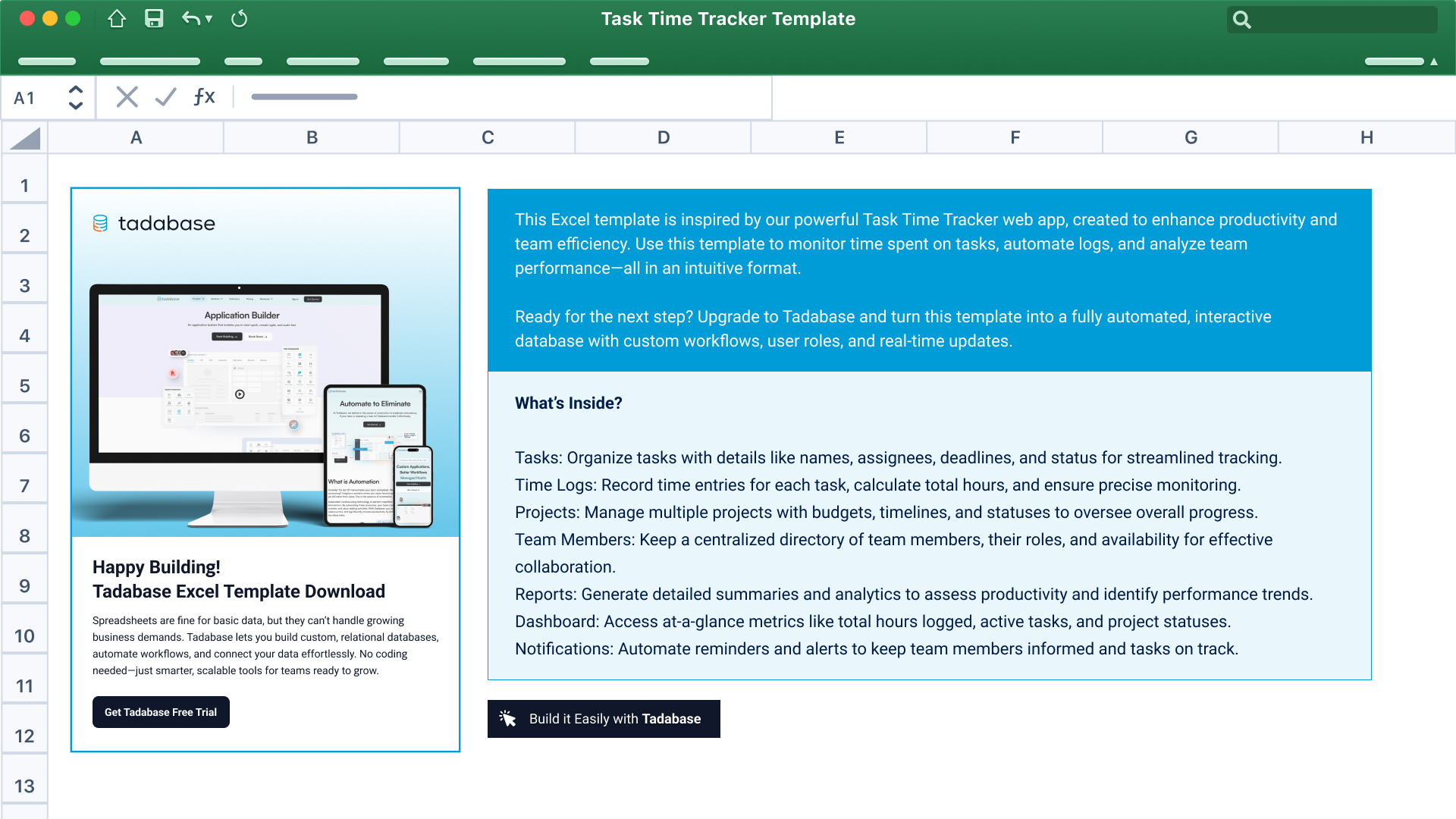This screenshot has width=1456, height=819.
Task: Click the What's Inside? heading
Action: point(569,403)
